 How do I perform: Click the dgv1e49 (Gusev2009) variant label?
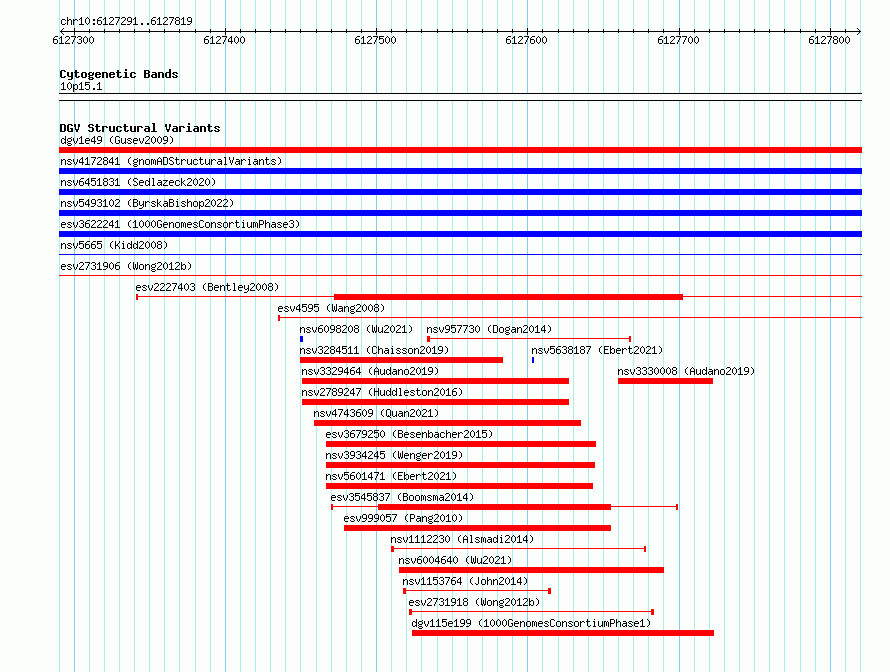click(117, 140)
